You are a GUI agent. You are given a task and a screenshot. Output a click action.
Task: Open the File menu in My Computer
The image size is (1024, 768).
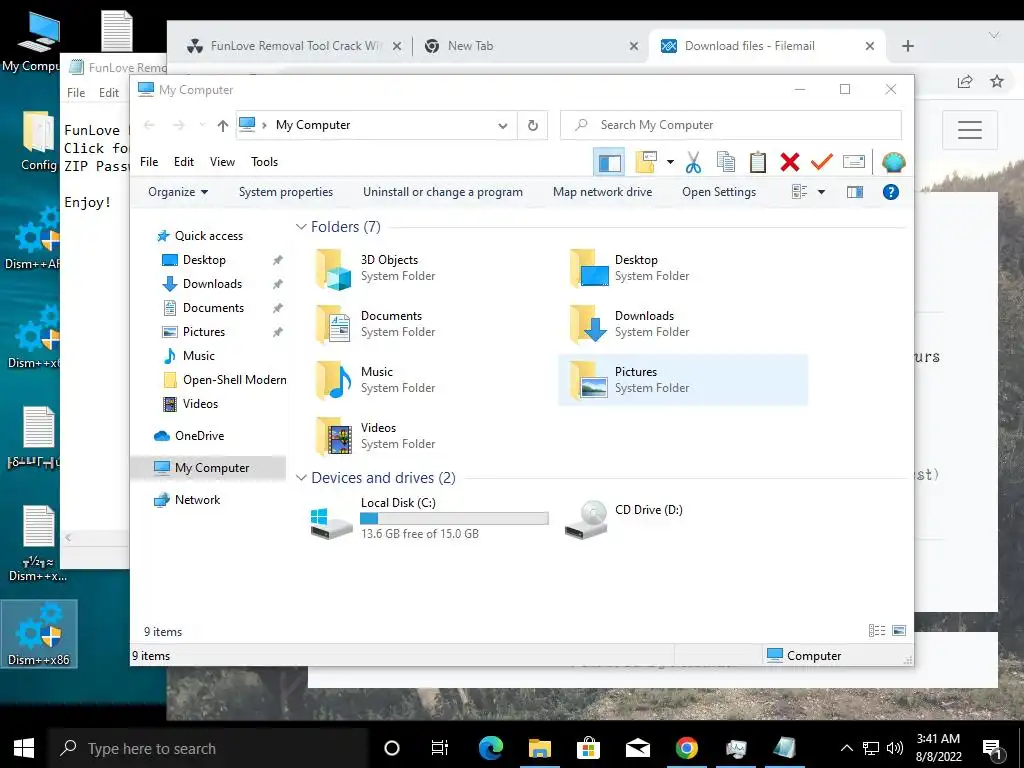(x=149, y=162)
